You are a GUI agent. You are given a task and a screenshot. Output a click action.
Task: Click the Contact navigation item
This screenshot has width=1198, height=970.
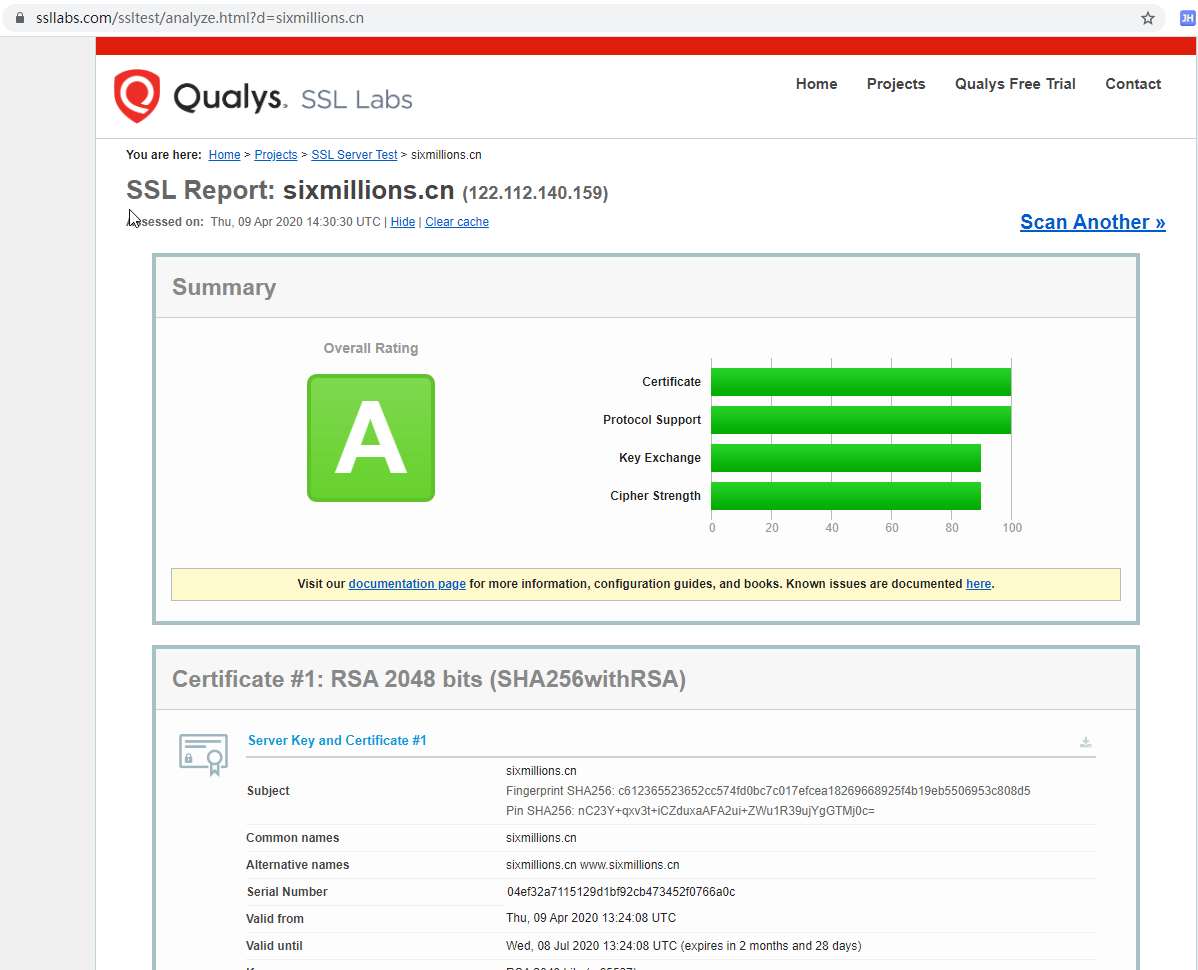pyautogui.click(x=1132, y=84)
